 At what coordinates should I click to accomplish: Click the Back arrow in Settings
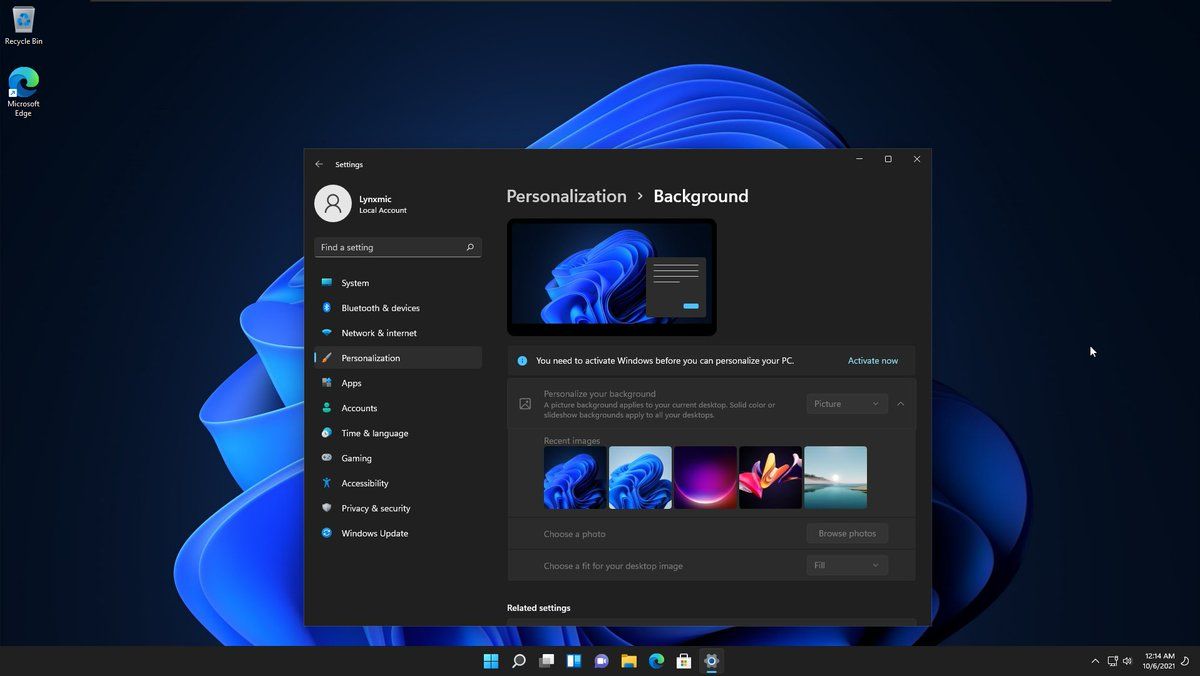(x=319, y=164)
